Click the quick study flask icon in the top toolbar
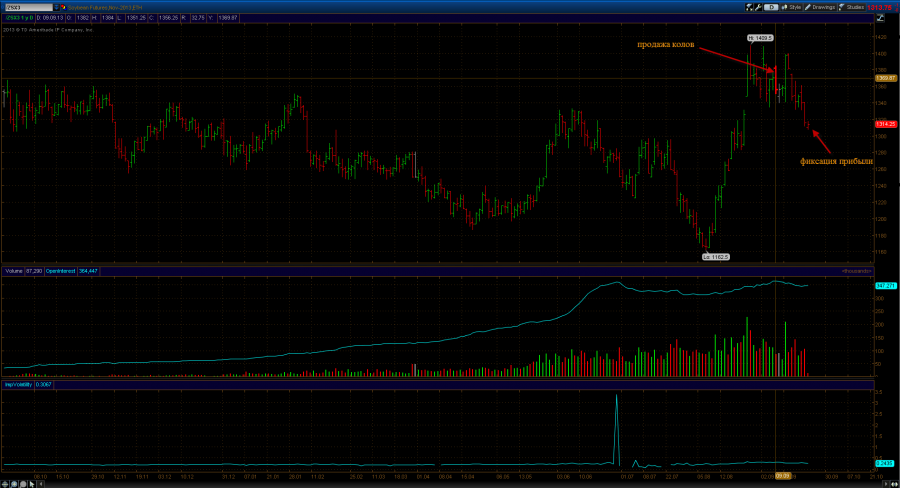This screenshot has height=488, width=900. (749, 7)
